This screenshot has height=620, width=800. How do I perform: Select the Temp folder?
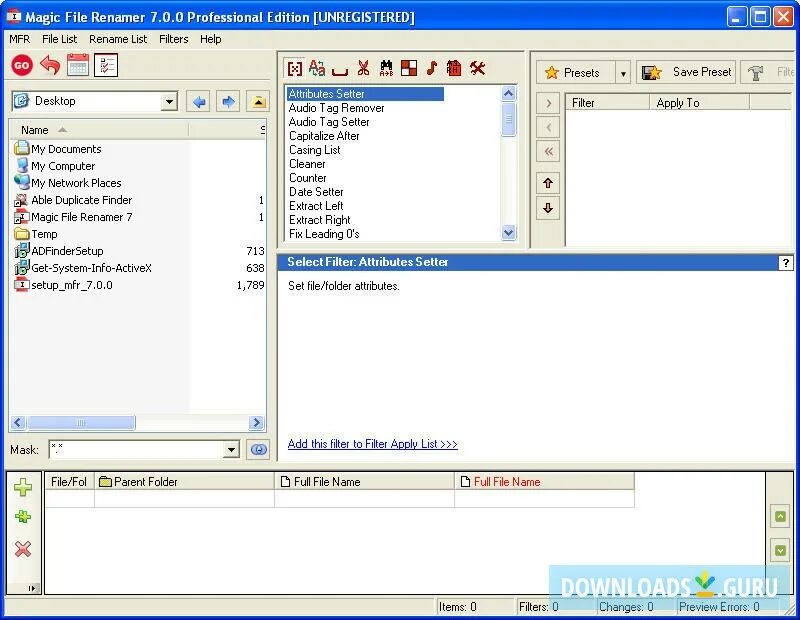(36, 234)
